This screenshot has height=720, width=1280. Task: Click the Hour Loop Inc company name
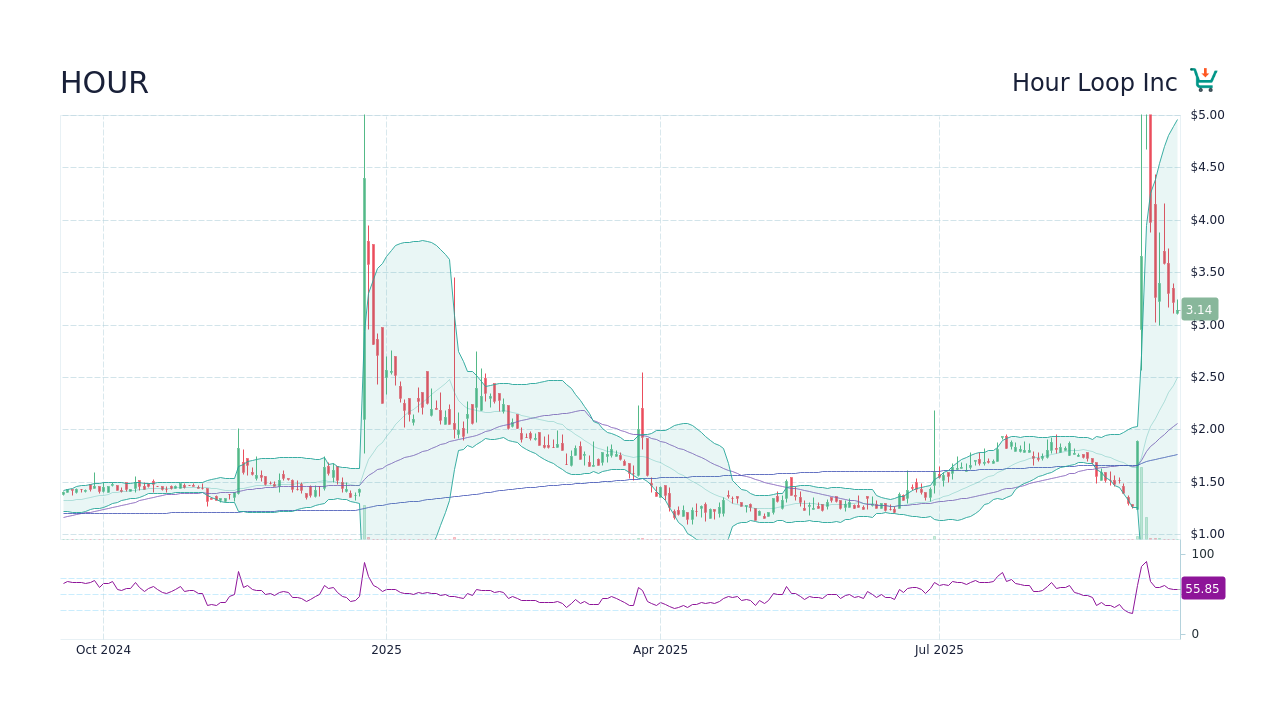[x=1094, y=83]
